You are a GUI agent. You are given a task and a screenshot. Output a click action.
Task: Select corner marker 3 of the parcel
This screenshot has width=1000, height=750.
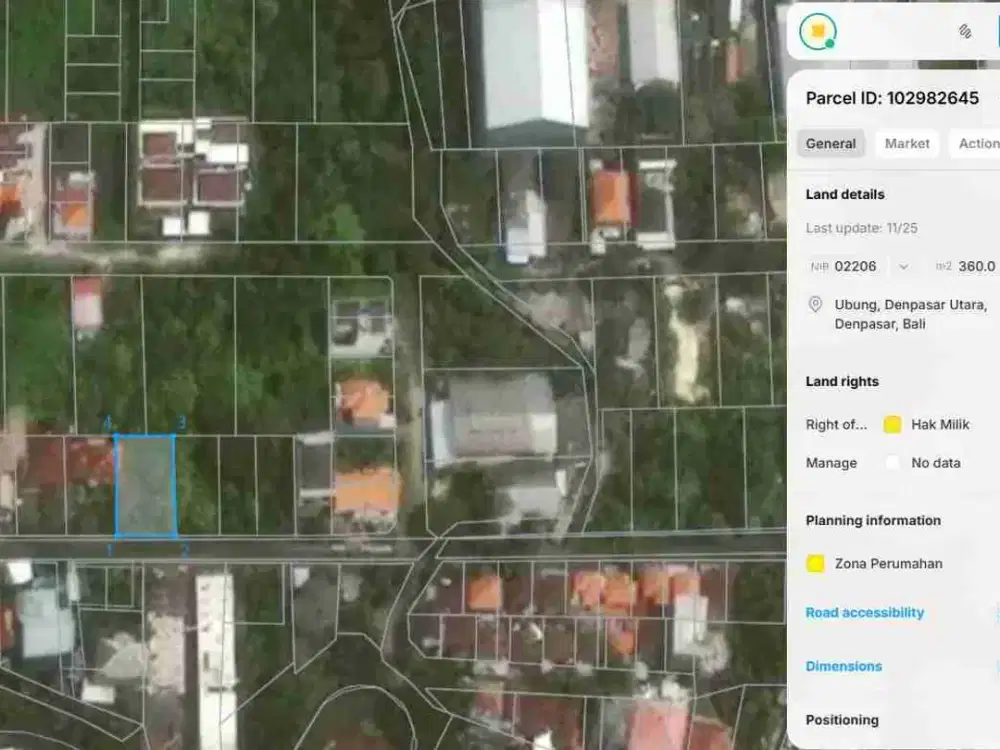[181, 427]
